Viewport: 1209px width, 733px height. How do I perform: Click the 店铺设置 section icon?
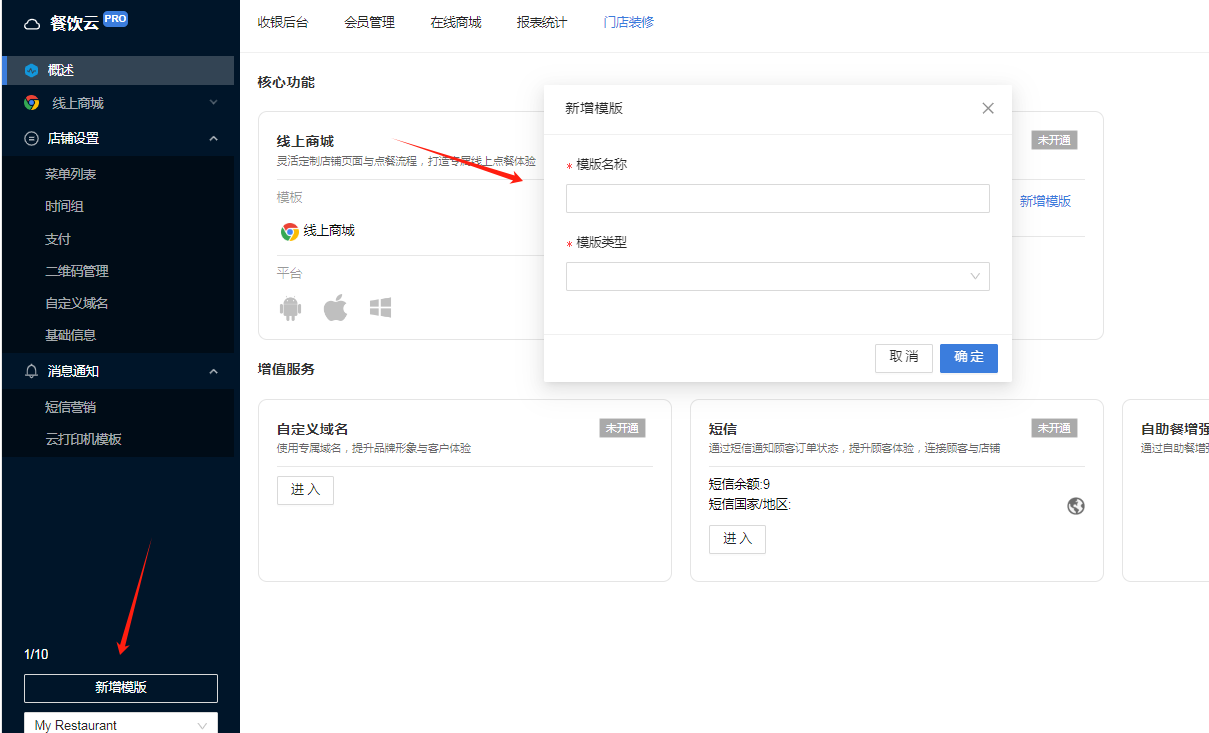click(31, 138)
